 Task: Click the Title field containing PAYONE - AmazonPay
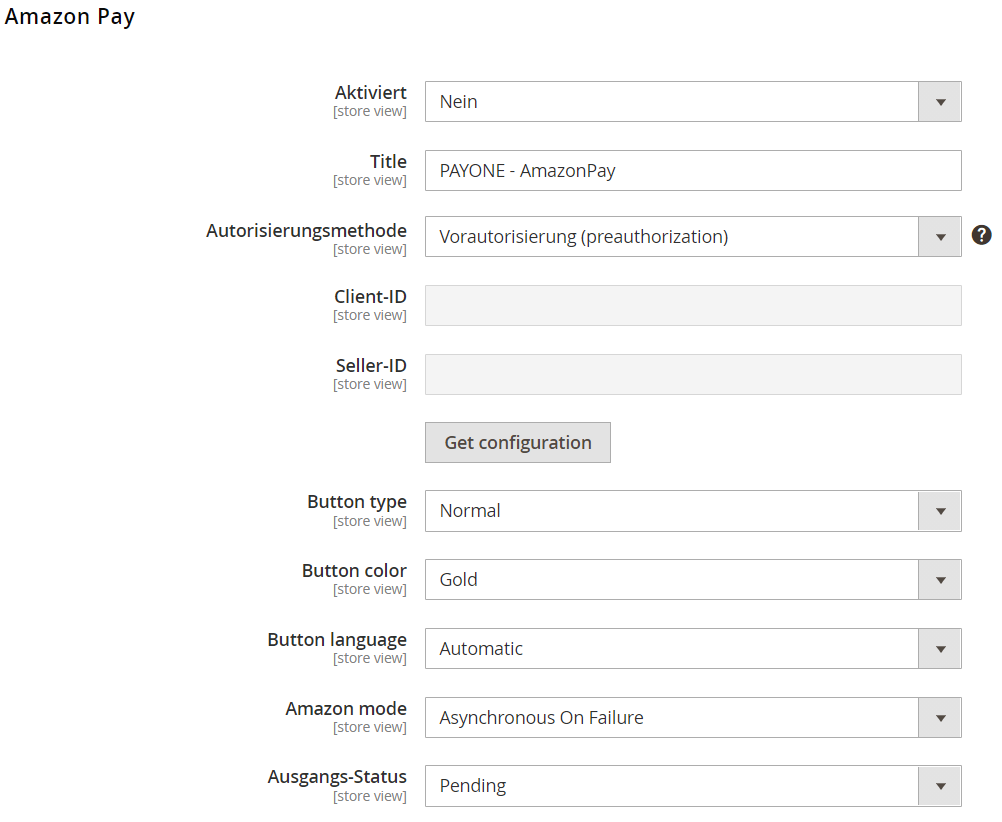coord(693,171)
